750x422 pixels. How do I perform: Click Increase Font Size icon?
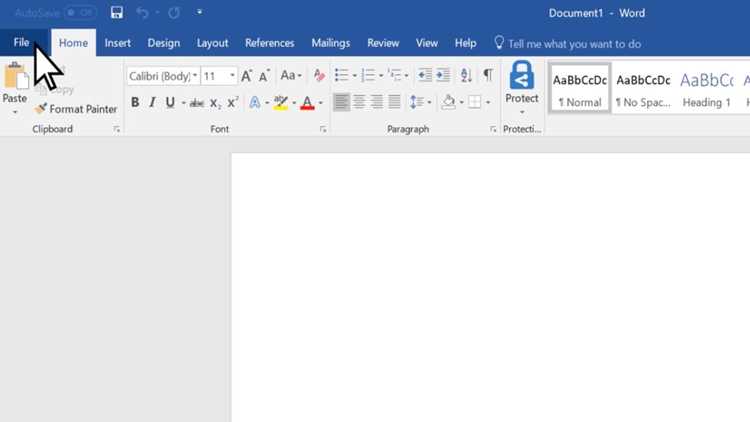246,76
